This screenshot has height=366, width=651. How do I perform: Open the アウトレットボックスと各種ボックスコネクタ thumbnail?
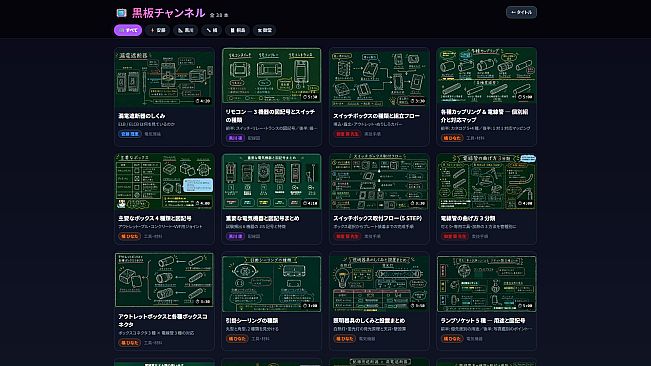(x=164, y=280)
